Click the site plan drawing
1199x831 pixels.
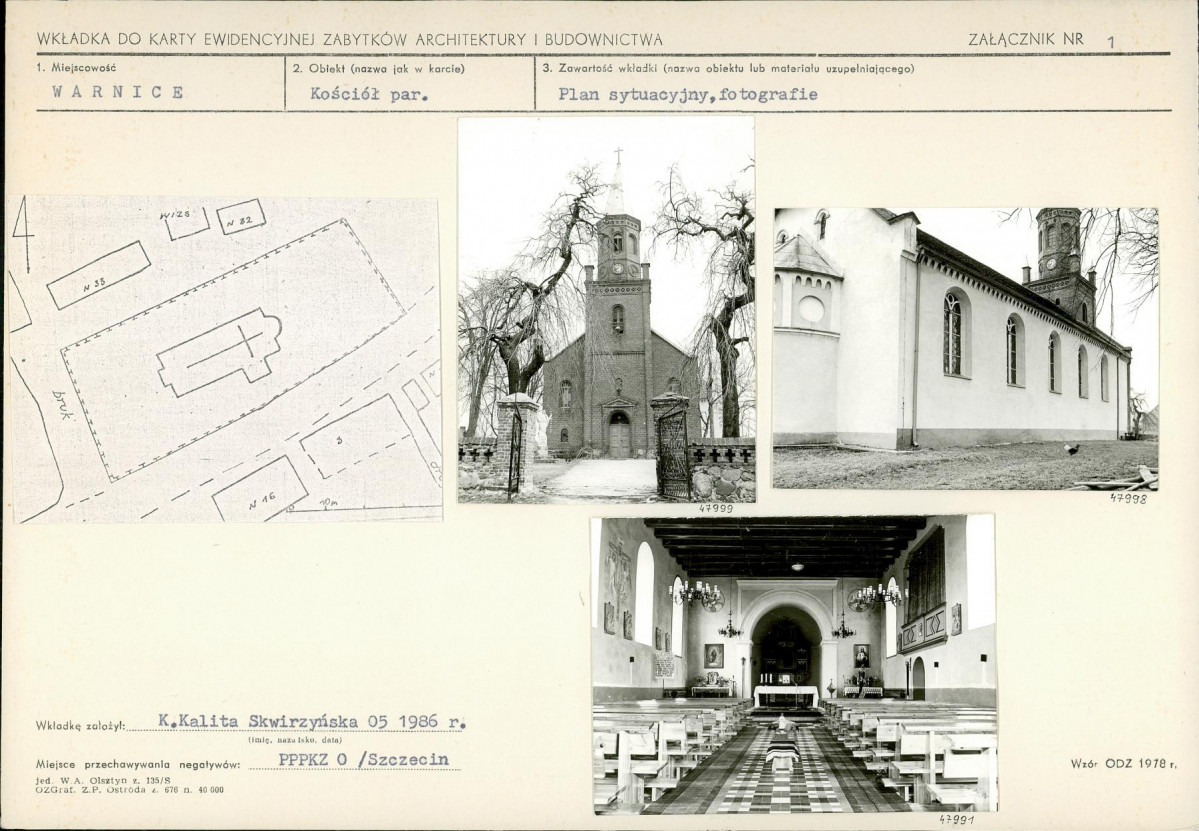point(227,359)
